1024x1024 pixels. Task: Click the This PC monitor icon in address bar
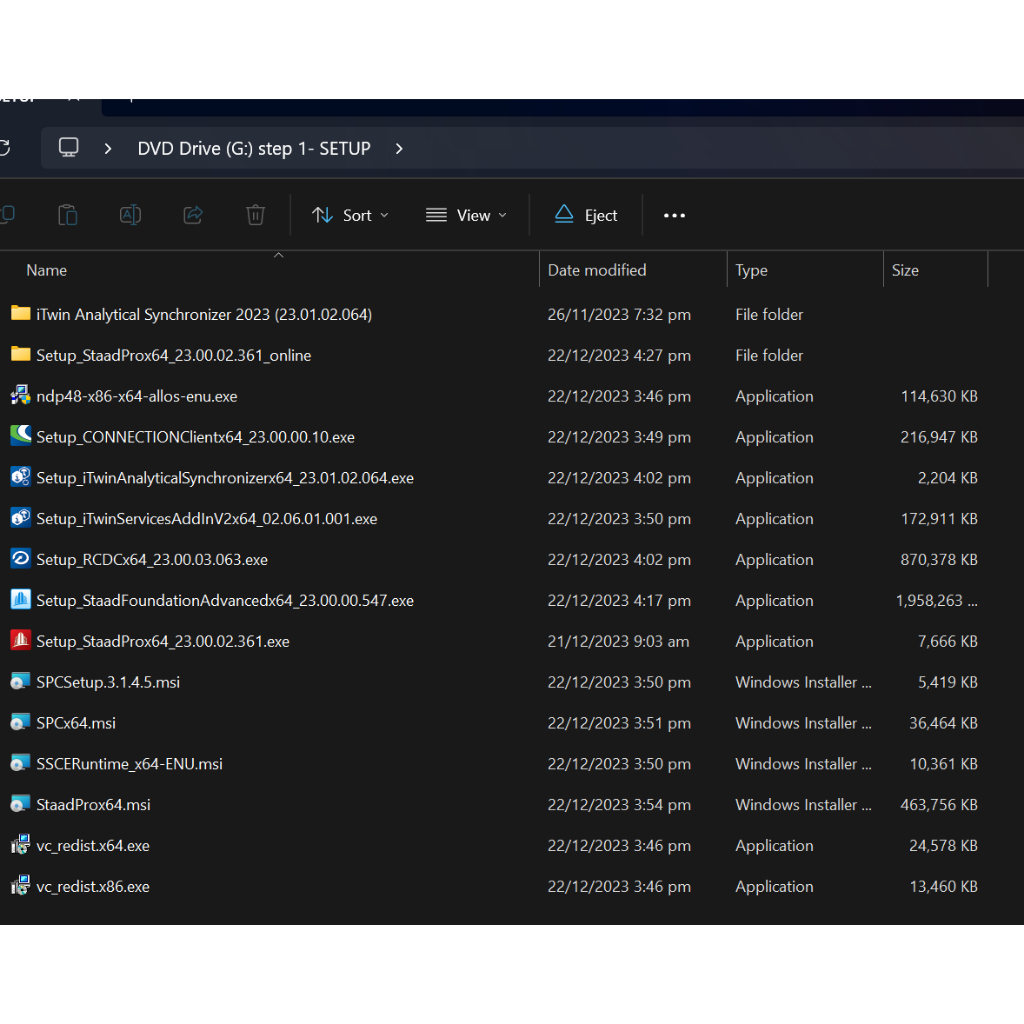click(68, 148)
